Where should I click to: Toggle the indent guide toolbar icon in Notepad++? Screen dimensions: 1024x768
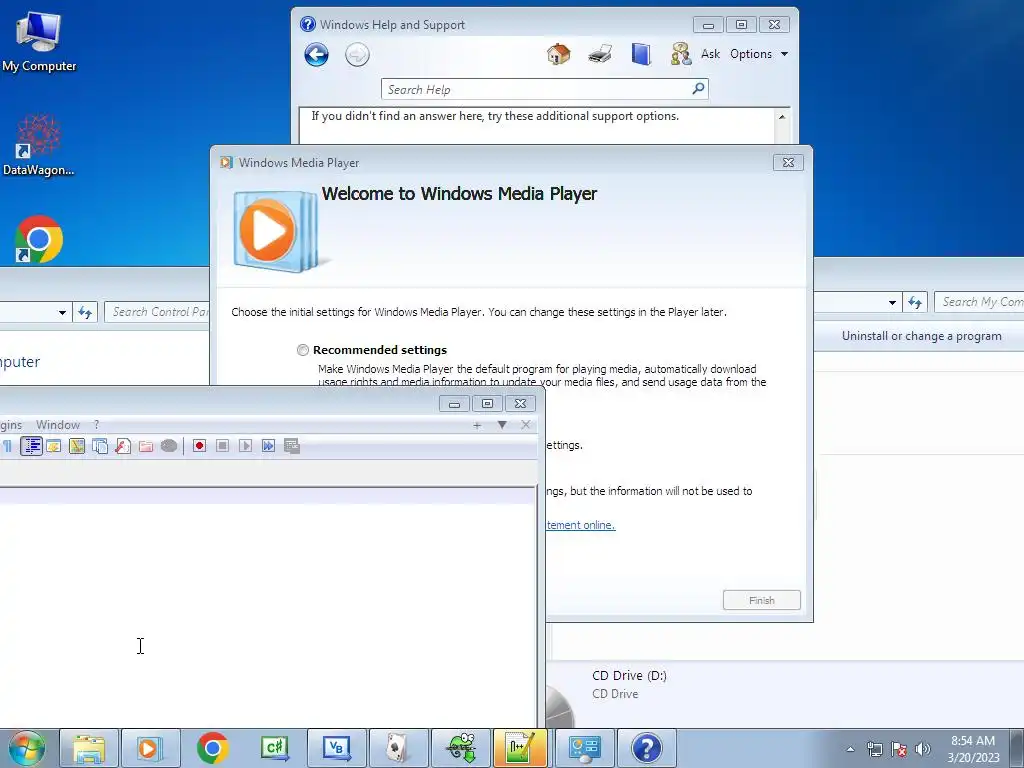[31, 446]
